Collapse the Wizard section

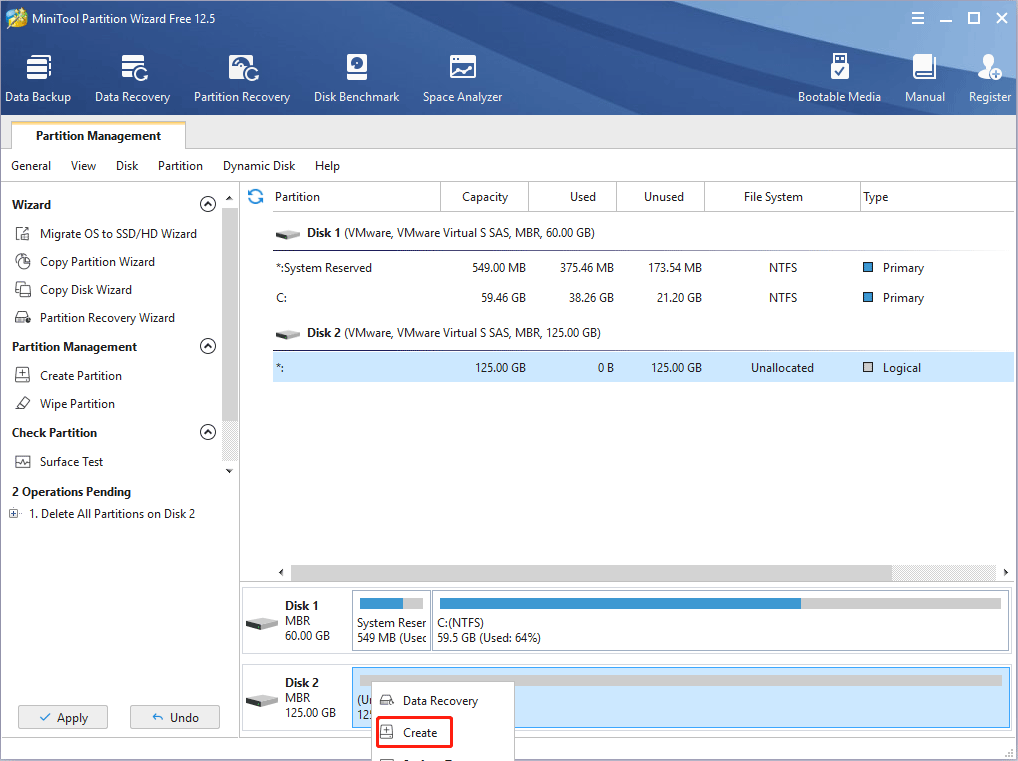coord(208,205)
